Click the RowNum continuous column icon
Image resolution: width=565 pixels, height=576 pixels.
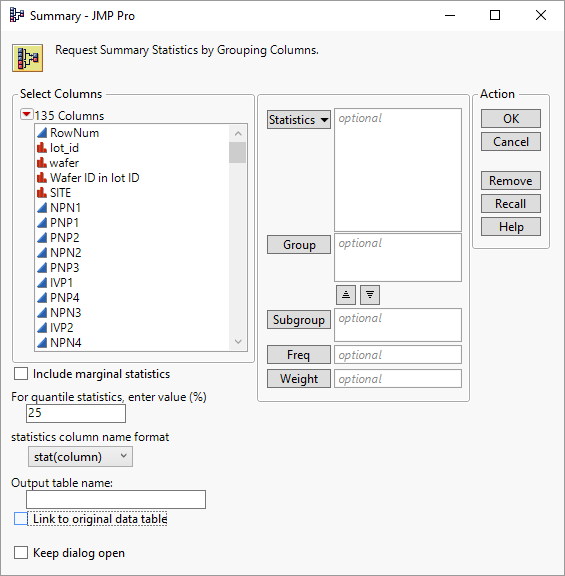[42, 133]
